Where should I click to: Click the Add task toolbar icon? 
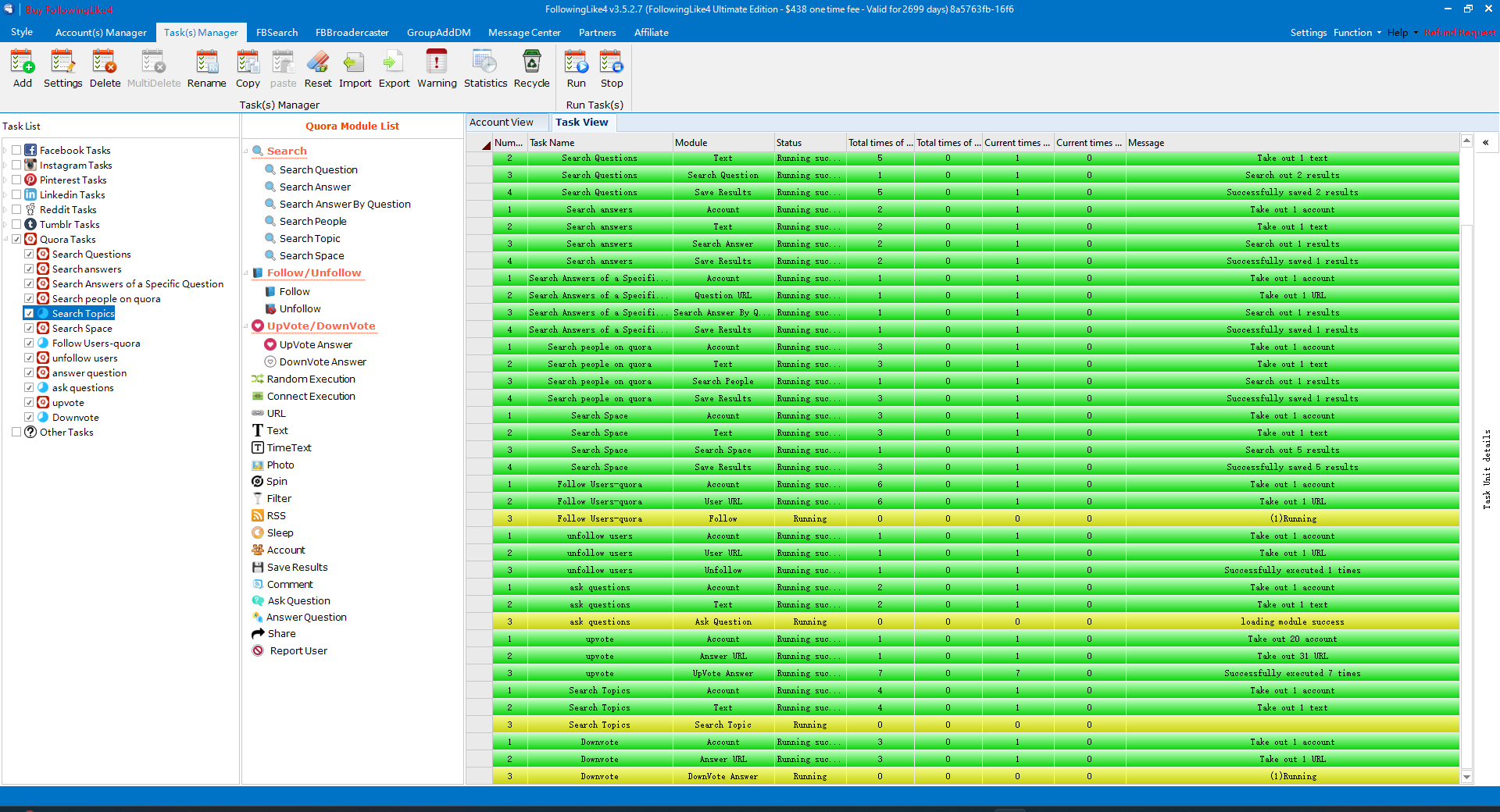click(x=23, y=69)
